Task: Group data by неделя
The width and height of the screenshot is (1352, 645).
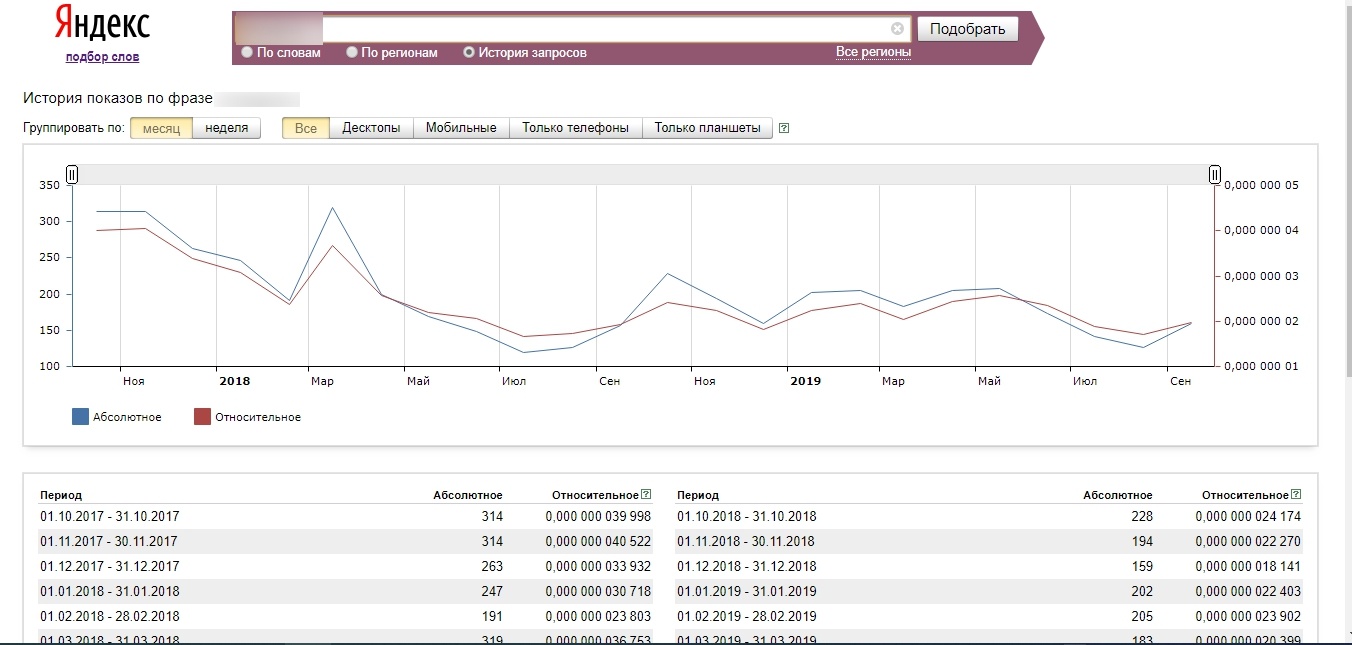Action: [226, 128]
